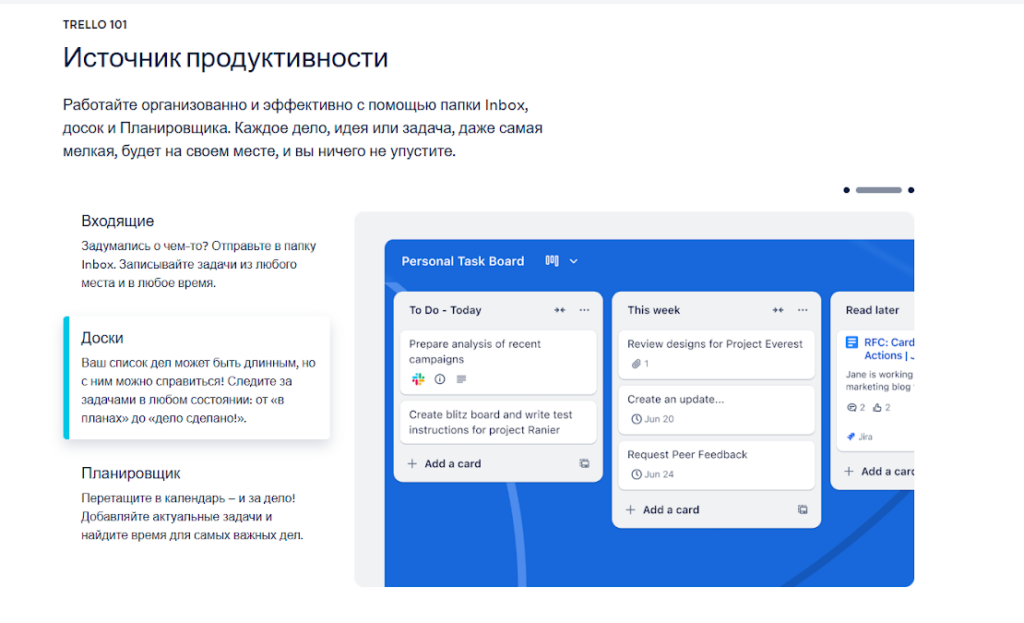Open card Prepare analysis of recent campaigns
The width and height of the screenshot is (1024, 623).
pyautogui.click(x=498, y=362)
